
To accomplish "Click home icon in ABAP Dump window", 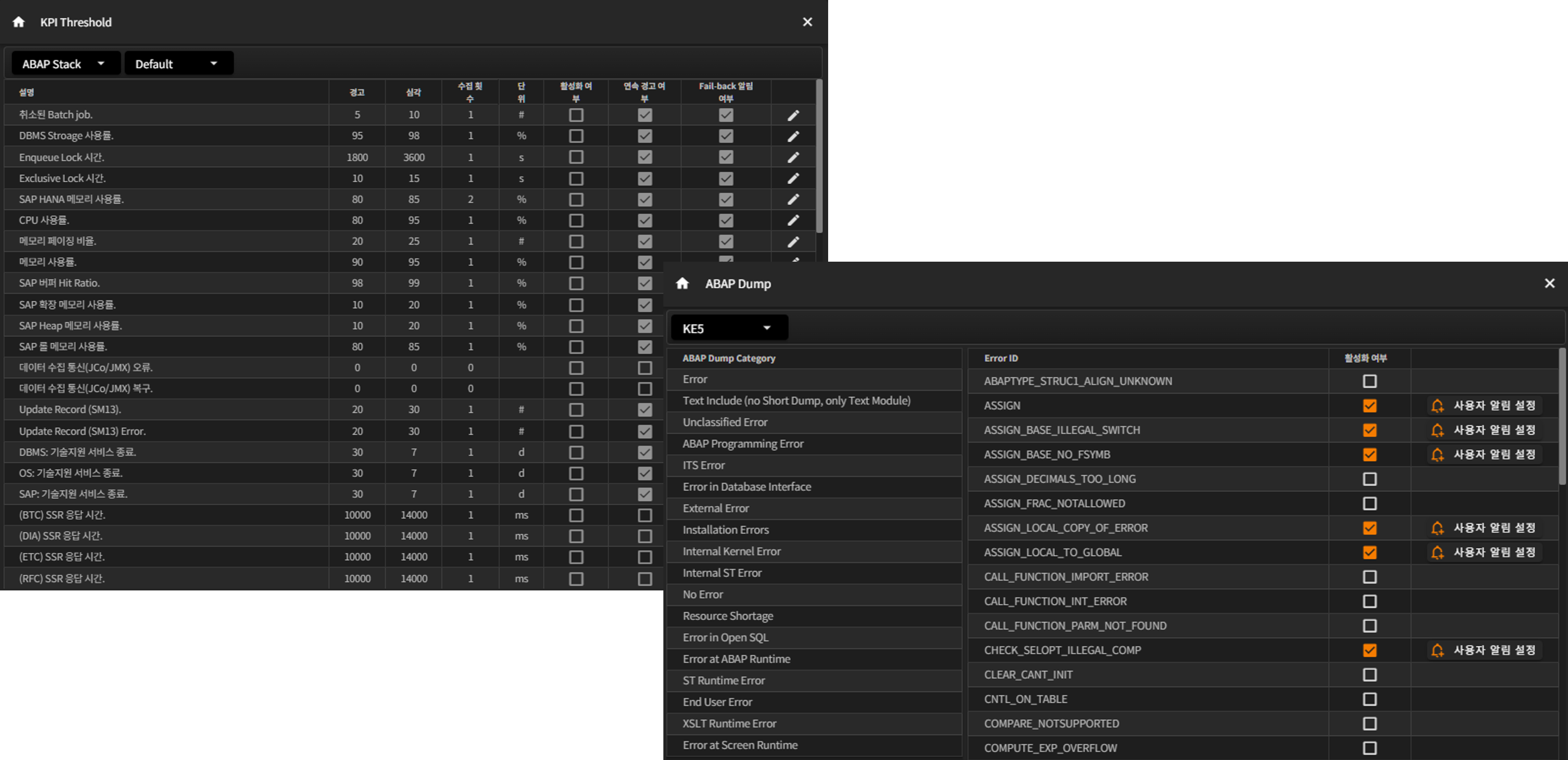I will point(682,283).
